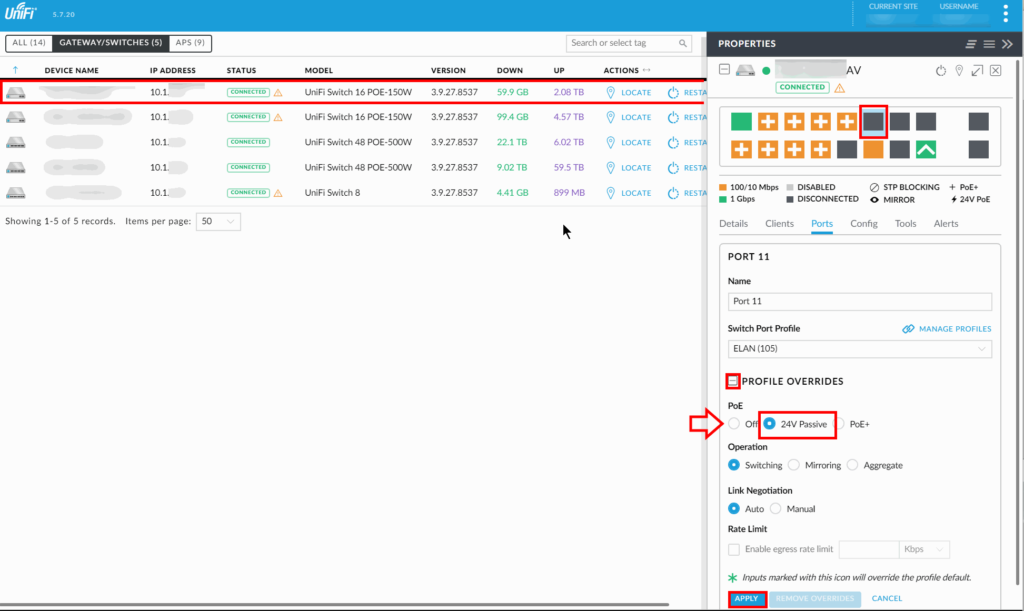Viewport: 1024px width, 611px height.
Task: Open the Alerts tab
Action: (x=946, y=223)
